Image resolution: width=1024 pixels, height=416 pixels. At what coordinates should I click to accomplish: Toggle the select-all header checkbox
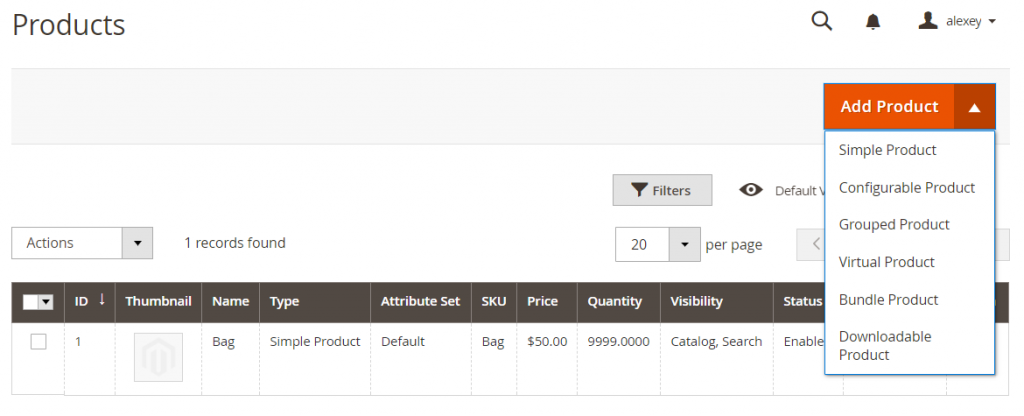pos(30,302)
